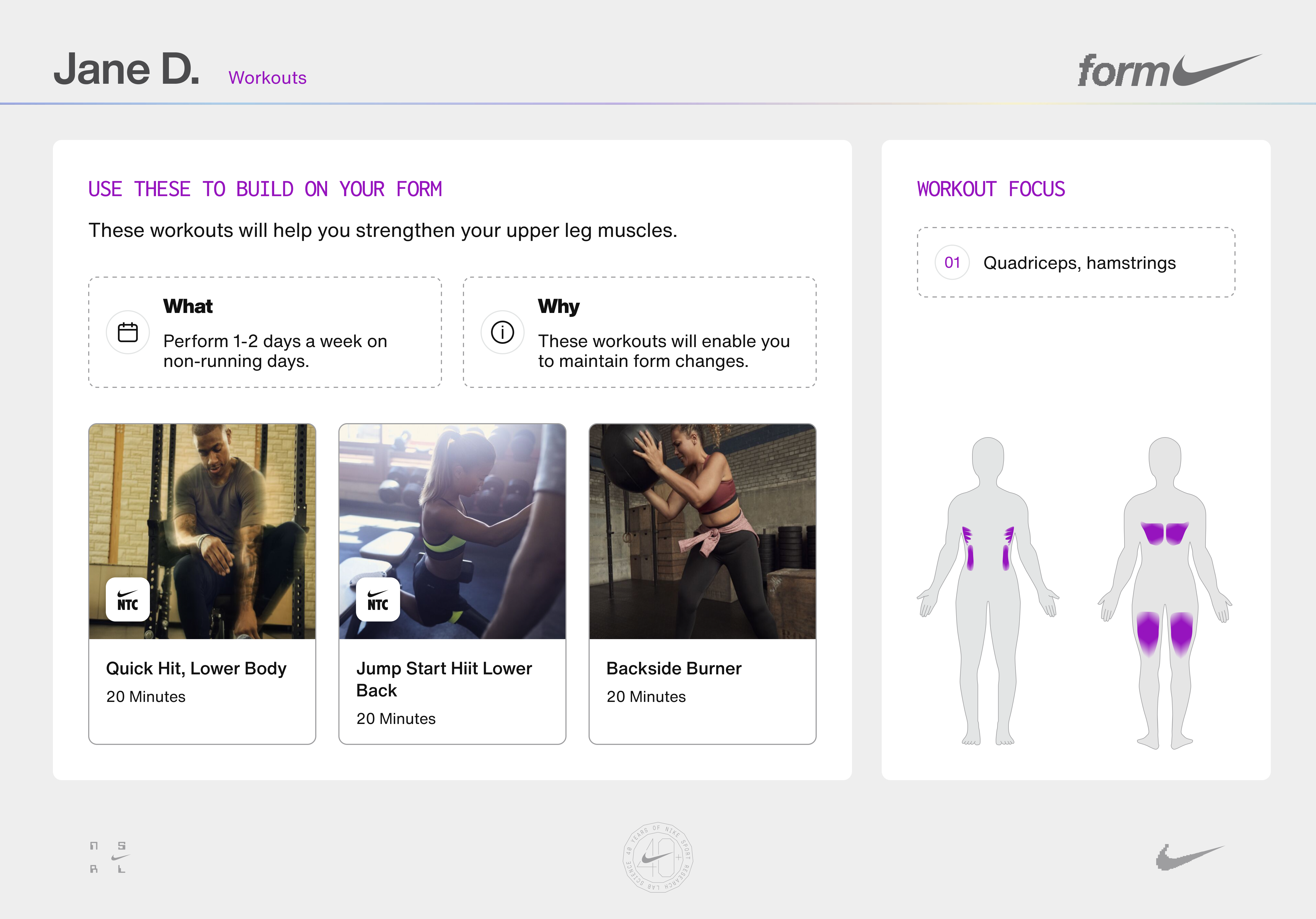1316x919 pixels.
Task: Open Jump Start Hiit Lower Back photo
Action: tap(452, 532)
